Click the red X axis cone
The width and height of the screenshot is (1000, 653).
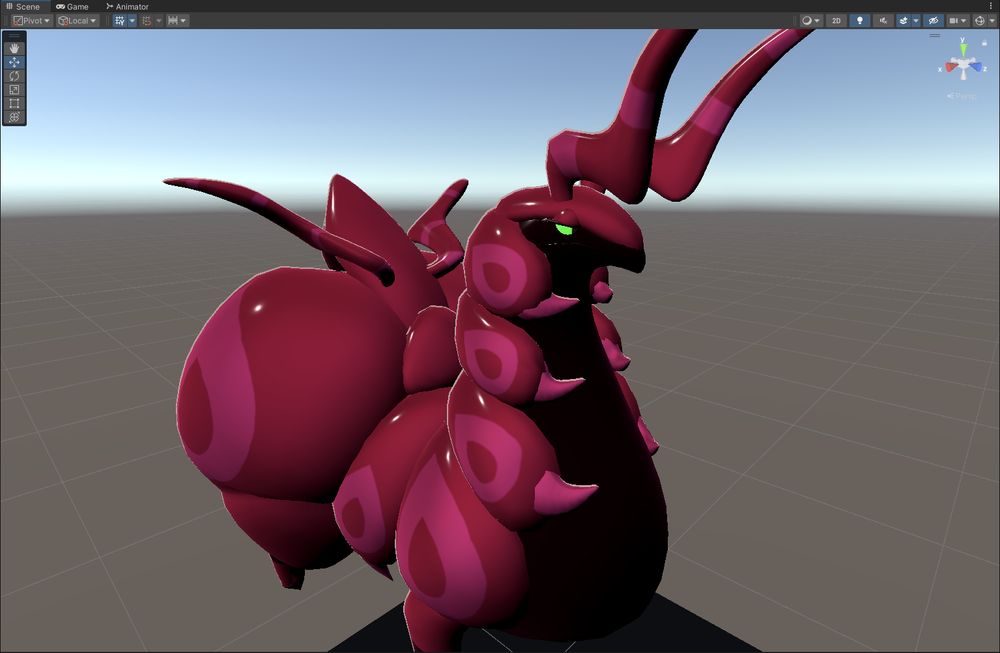951,67
